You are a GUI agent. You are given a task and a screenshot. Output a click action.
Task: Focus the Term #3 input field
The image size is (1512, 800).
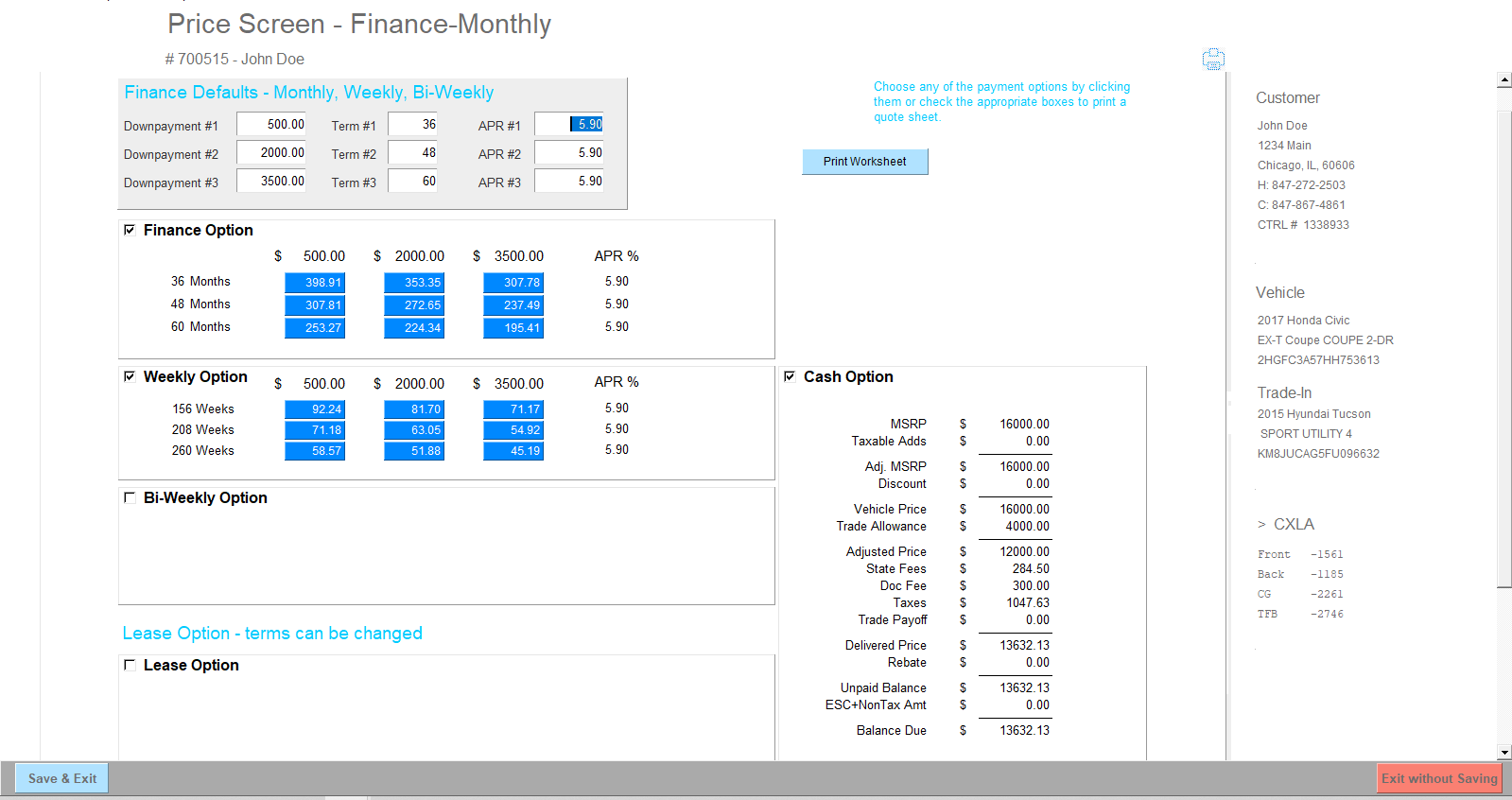(x=413, y=182)
